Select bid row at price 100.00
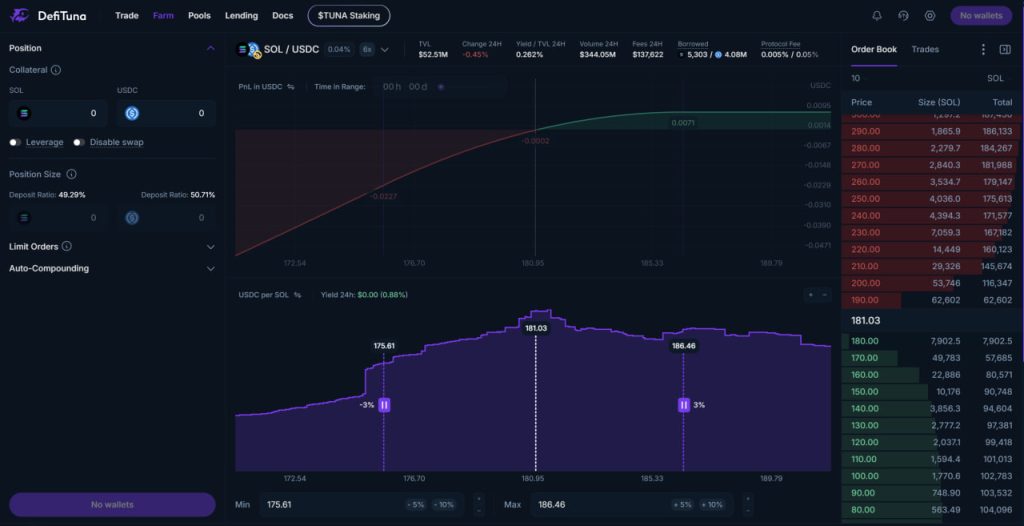This screenshot has width=1024, height=526. (x=932, y=476)
